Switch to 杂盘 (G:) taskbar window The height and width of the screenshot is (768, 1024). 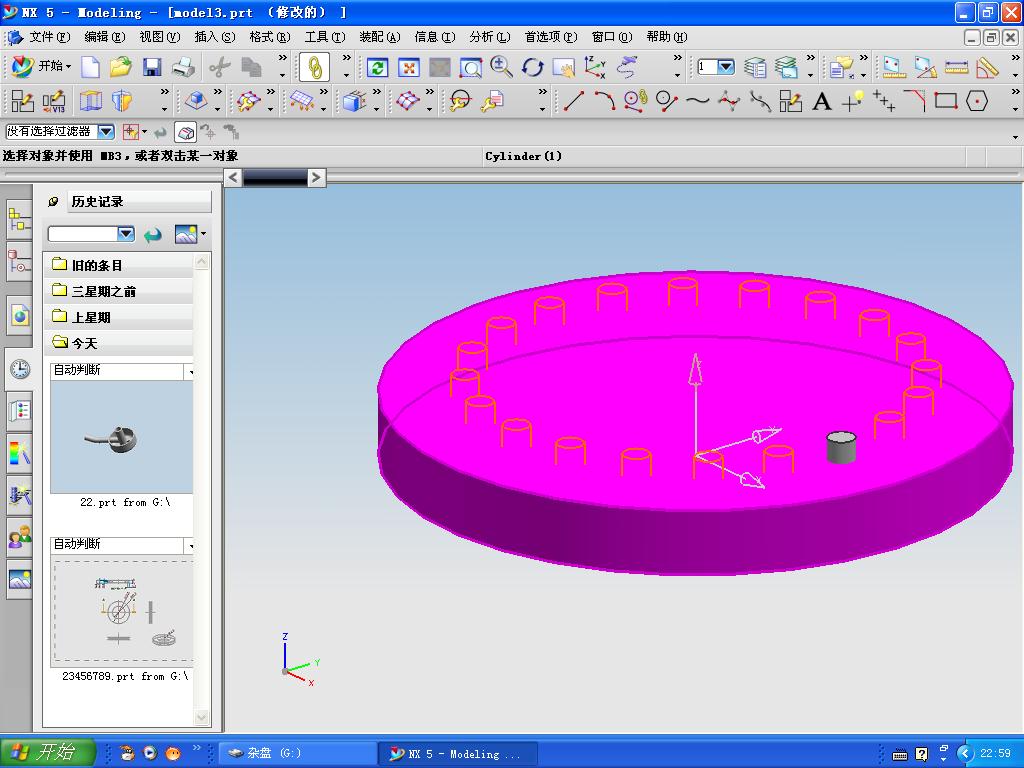tap(297, 754)
